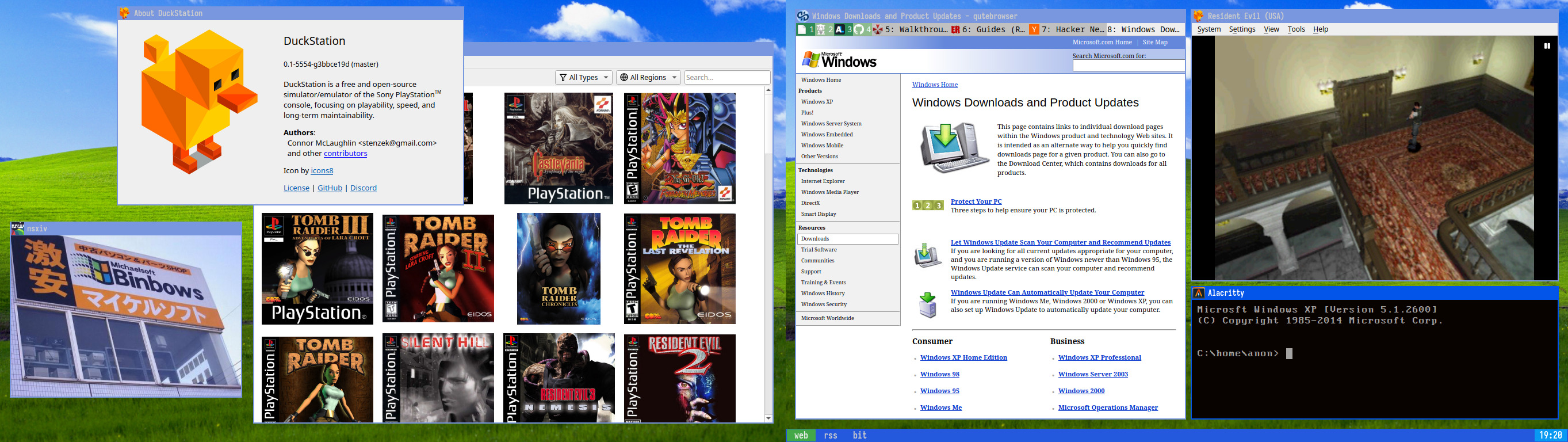Click the 19:20 clock in status bar

[x=1550, y=435]
